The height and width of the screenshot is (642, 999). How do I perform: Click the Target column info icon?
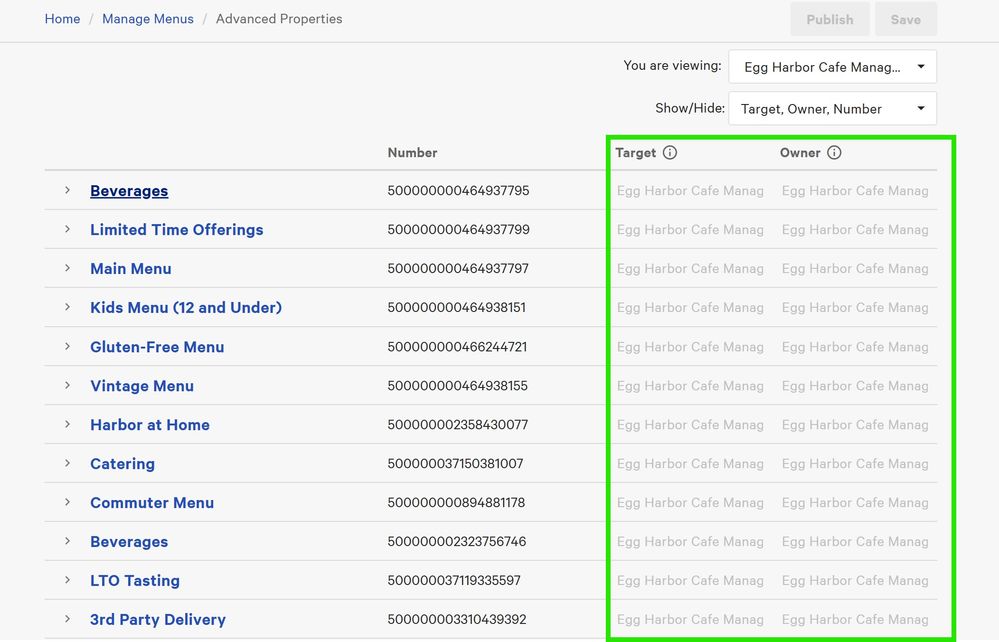click(x=670, y=153)
